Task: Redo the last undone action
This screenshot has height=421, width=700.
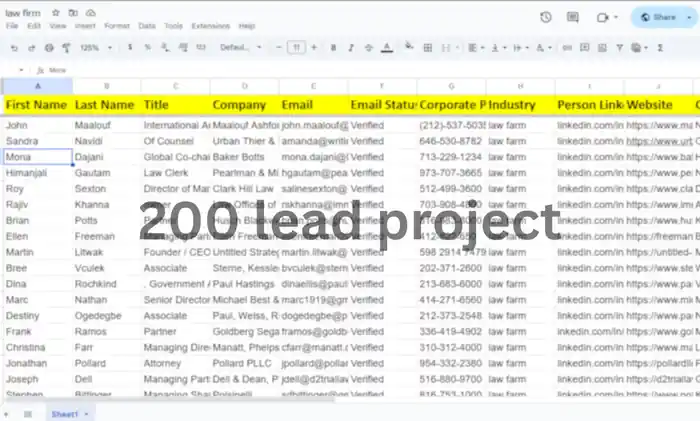Action: (x=31, y=48)
